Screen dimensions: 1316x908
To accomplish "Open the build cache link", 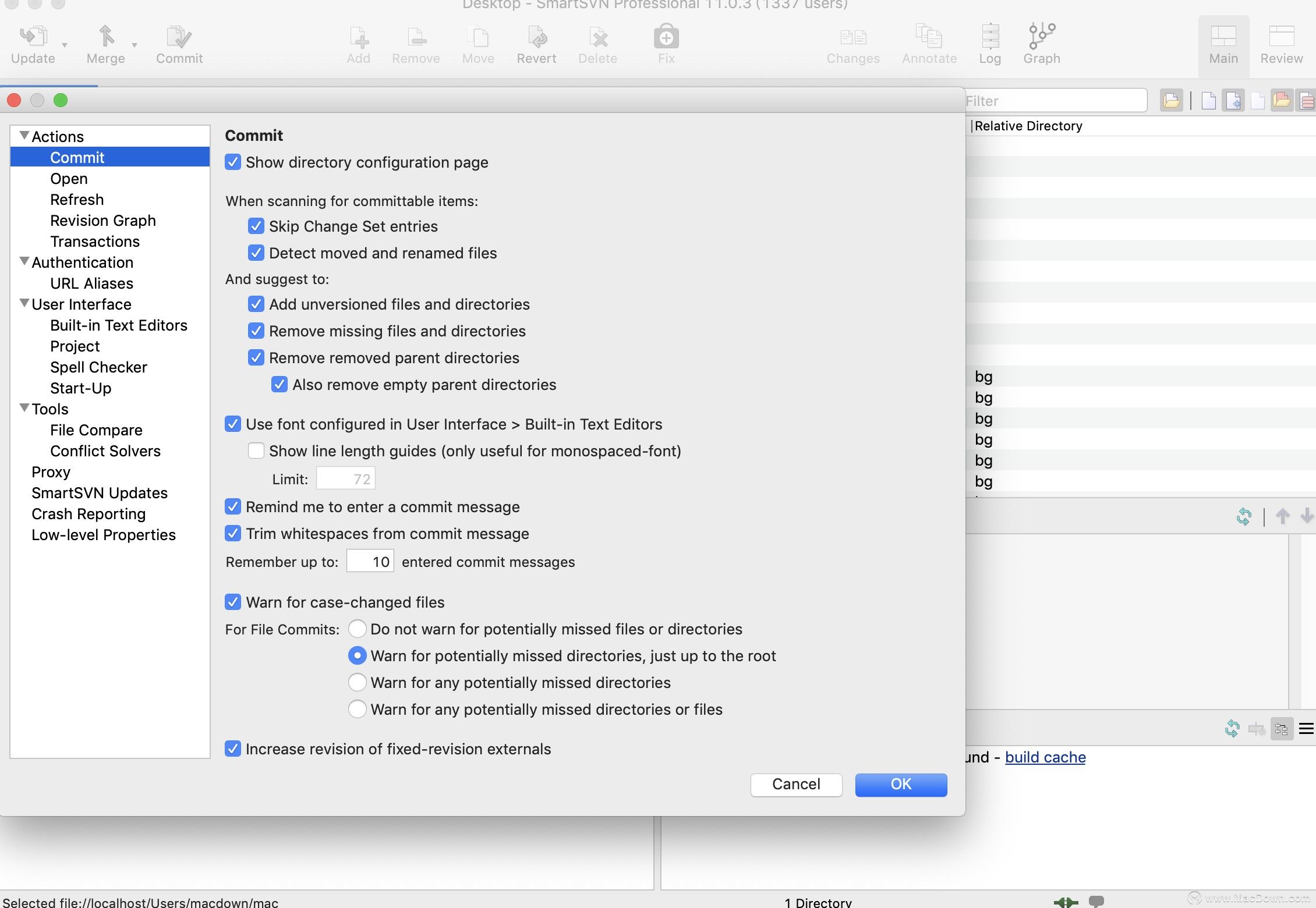I will coord(1045,757).
